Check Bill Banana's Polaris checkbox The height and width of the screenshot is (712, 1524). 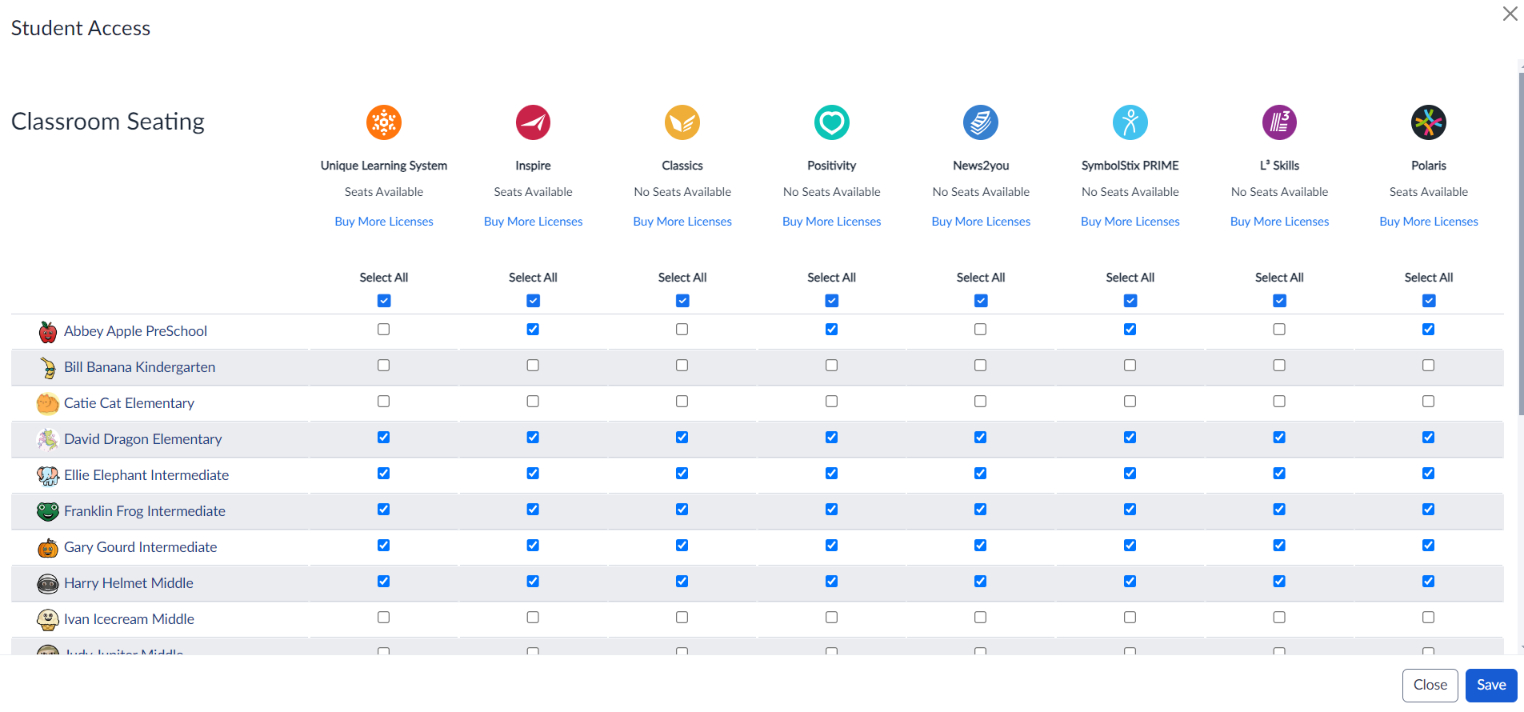(x=1428, y=365)
